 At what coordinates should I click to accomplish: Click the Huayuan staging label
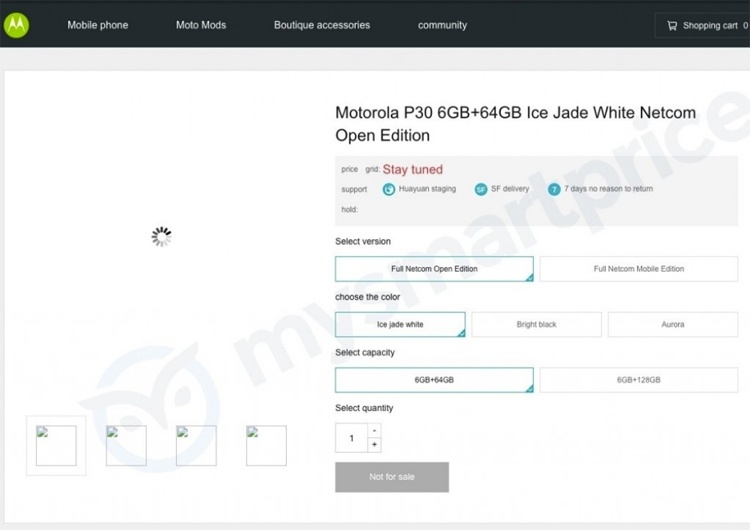427,189
